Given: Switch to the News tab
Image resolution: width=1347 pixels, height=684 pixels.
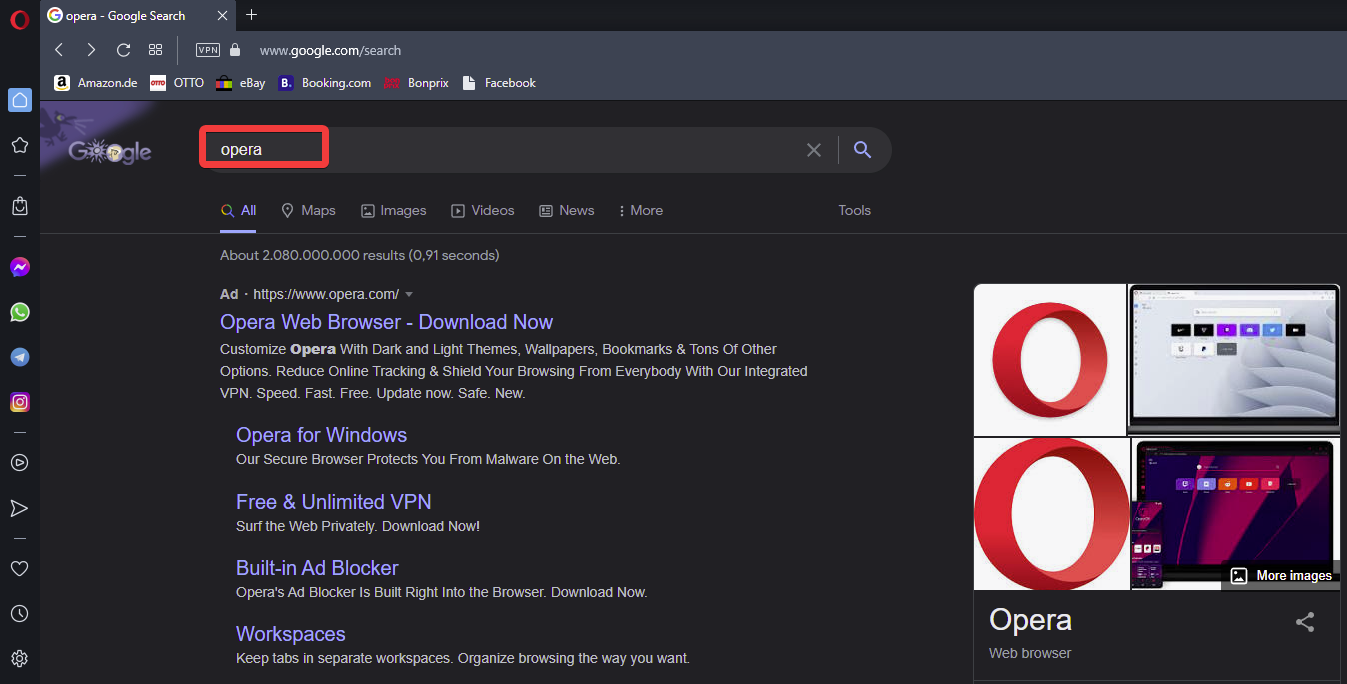Looking at the screenshot, I should pyautogui.click(x=567, y=210).
